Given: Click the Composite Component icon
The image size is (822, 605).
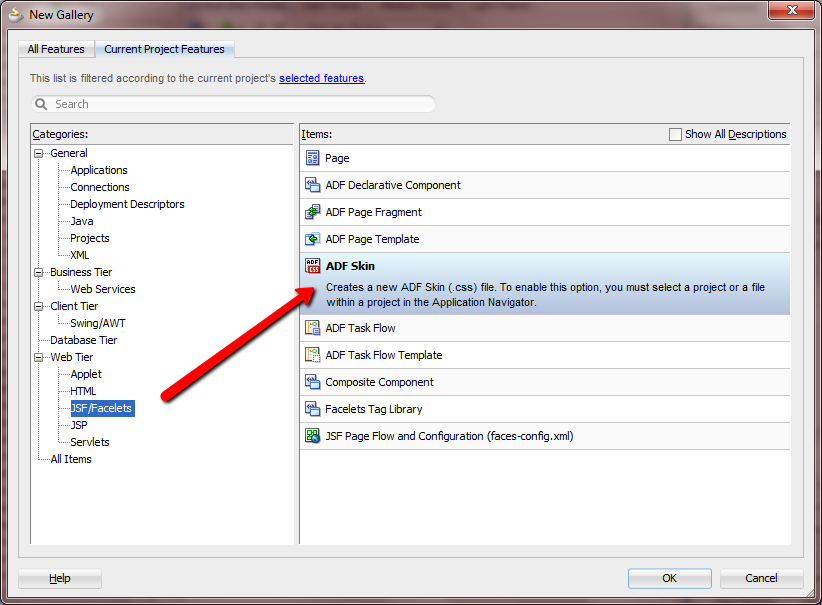Looking at the screenshot, I should tap(312, 382).
